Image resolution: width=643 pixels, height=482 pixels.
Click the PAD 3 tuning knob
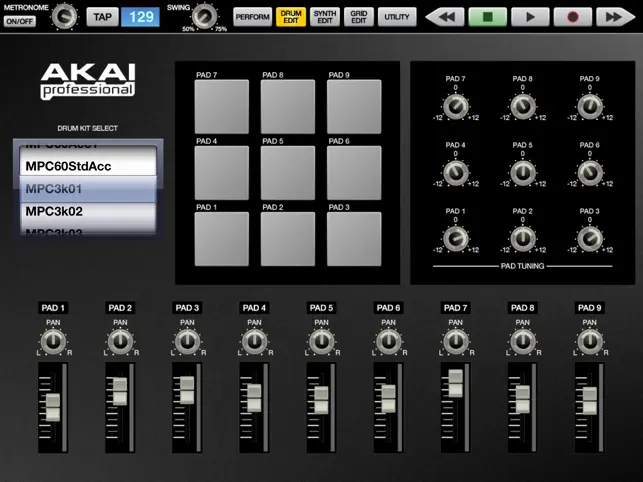coord(590,239)
